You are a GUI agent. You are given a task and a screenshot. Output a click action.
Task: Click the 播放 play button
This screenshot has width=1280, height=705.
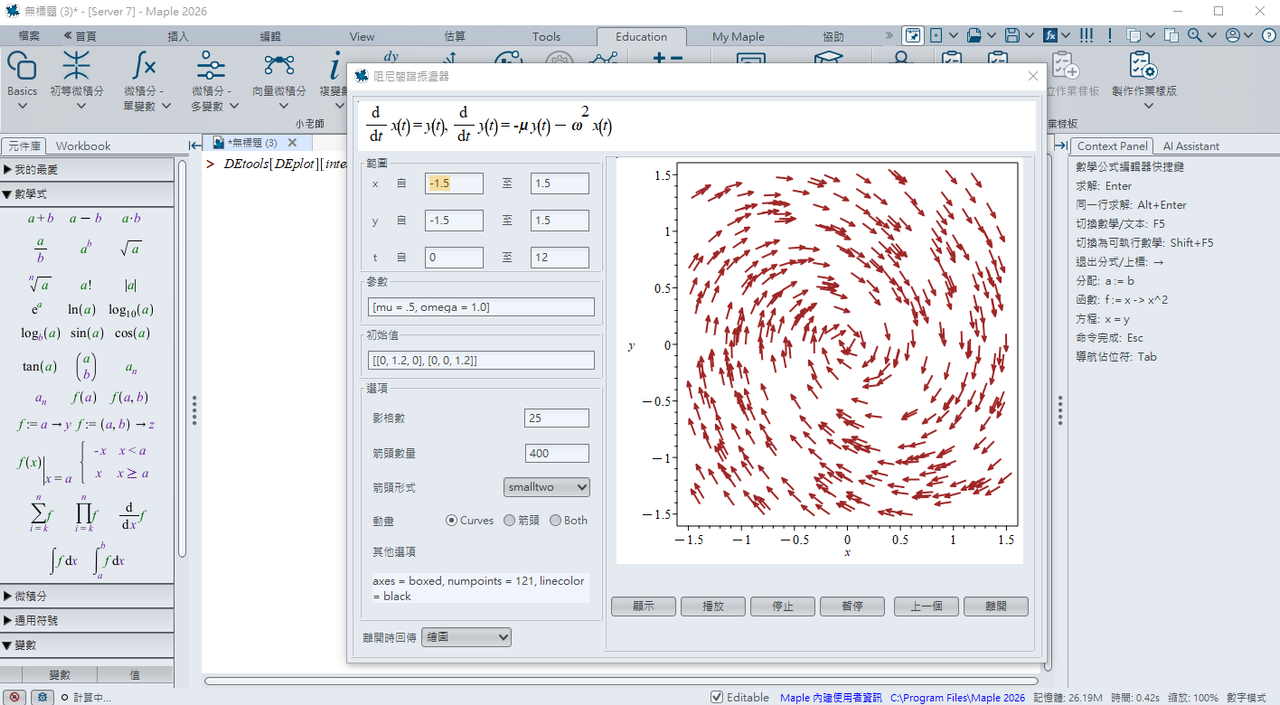point(713,606)
